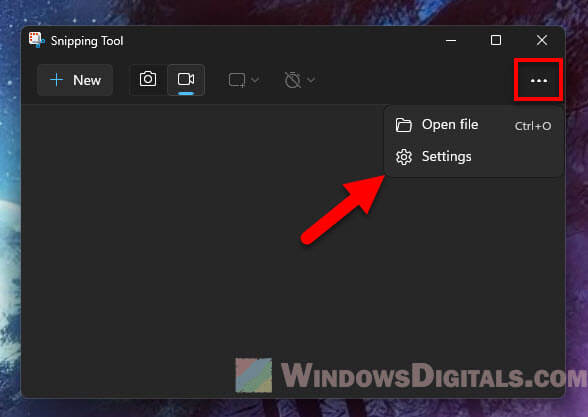This screenshot has width=588, height=417.
Task: Switch to video Record mode
Action: click(186, 80)
